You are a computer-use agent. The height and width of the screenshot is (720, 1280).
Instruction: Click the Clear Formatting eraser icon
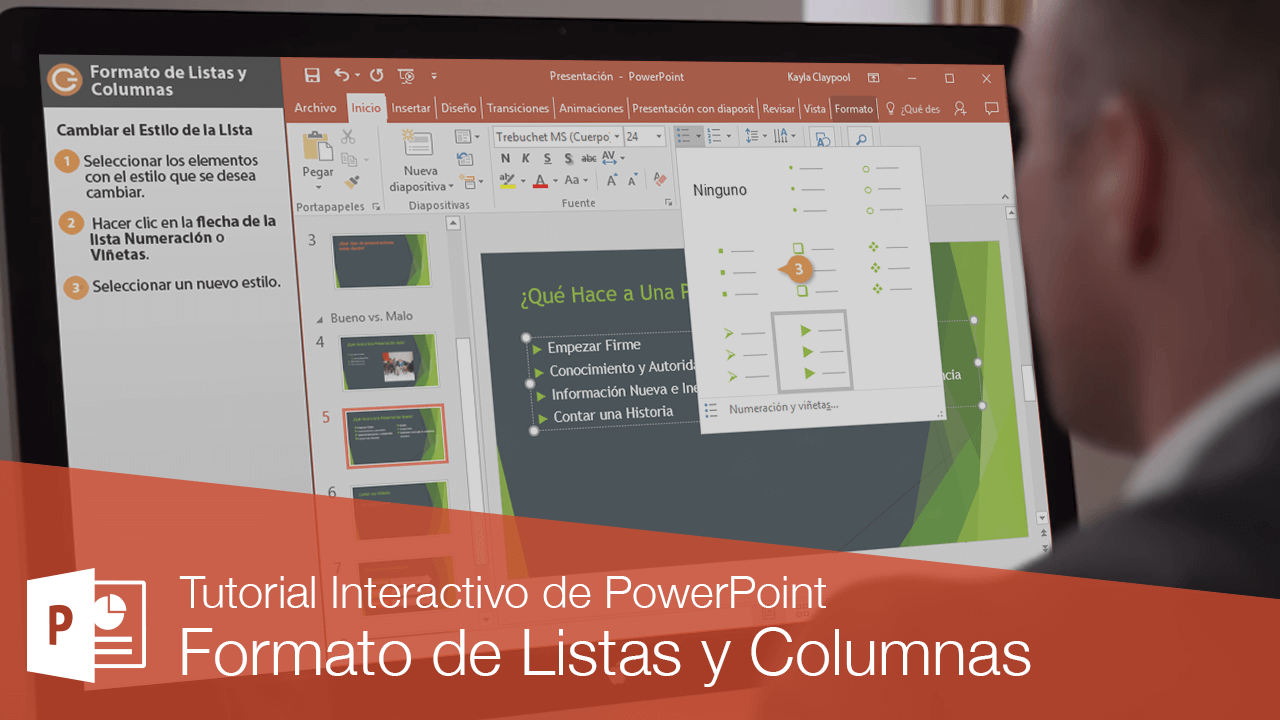coord(659,179)
